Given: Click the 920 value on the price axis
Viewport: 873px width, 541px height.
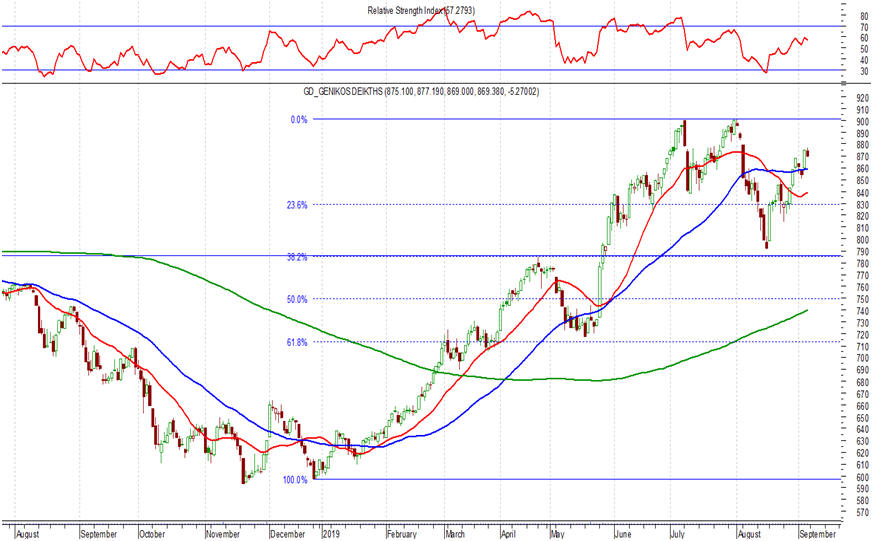Looking at the screenshot, I should click(862, 97).
